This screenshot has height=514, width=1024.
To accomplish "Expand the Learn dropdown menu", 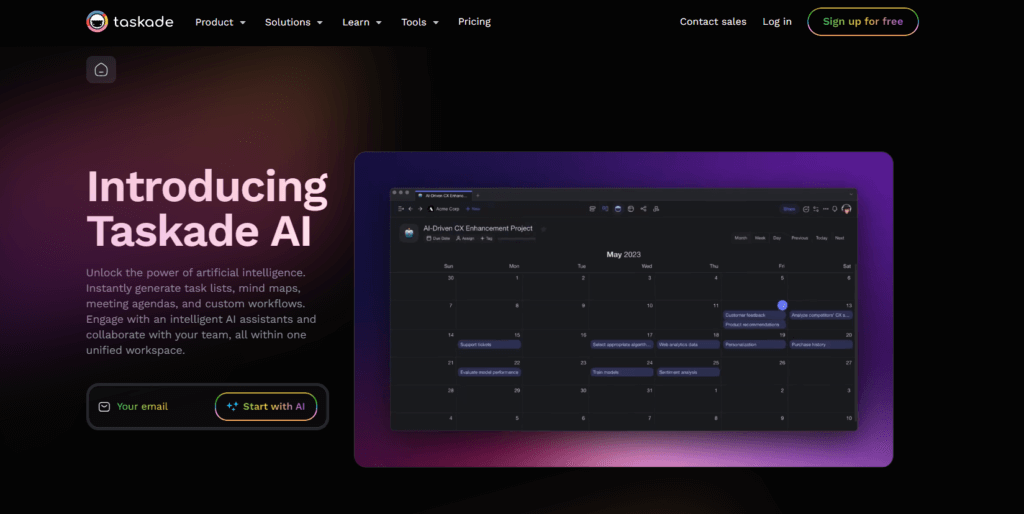I will coord(362,22).
